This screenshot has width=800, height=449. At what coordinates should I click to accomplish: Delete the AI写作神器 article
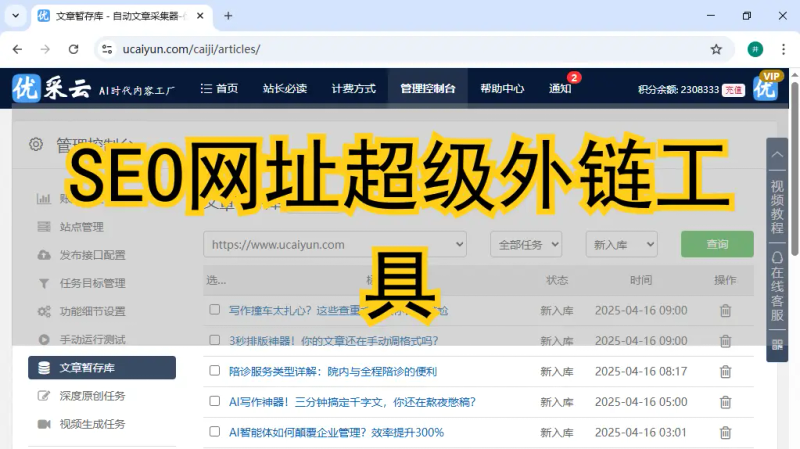(725, 402)
